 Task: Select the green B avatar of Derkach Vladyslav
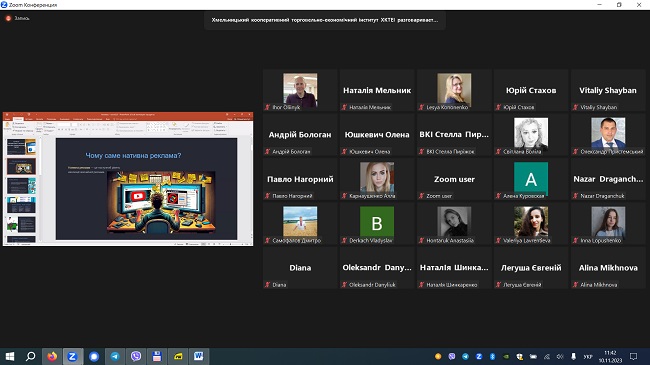(x=377, y=223)
